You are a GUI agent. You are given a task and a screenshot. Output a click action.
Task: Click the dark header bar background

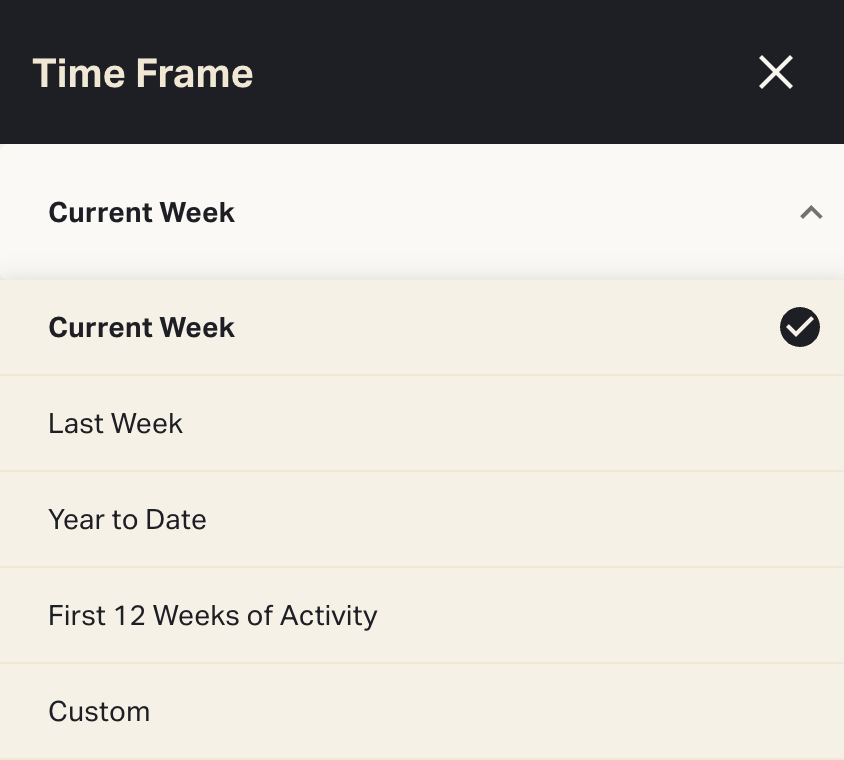(x=500, y=72)
